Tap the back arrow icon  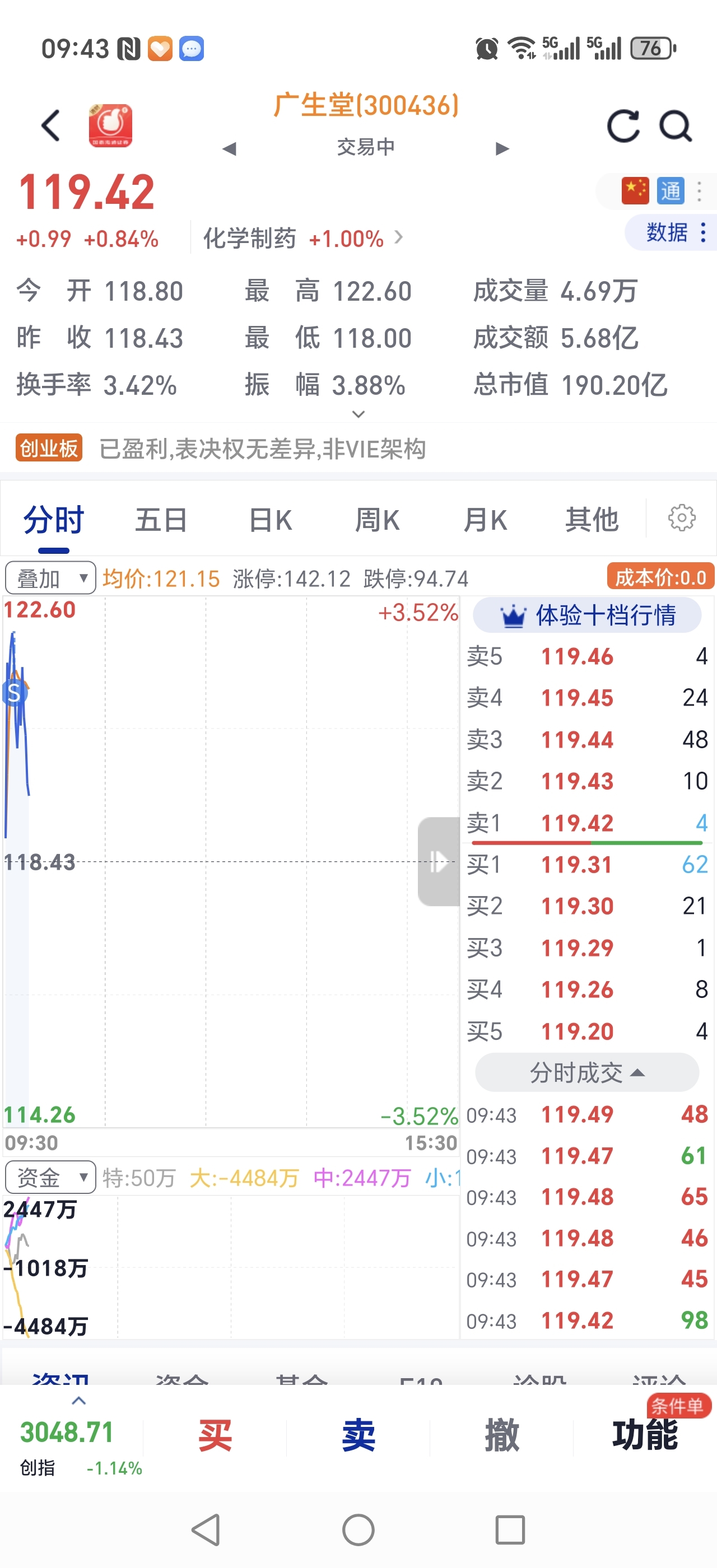(x=51, y=125)
